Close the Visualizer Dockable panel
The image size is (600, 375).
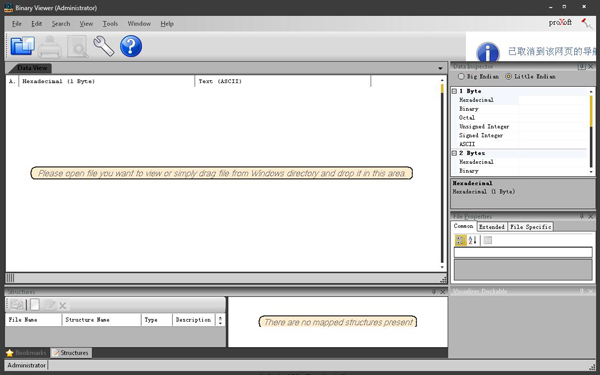point(590,291)
